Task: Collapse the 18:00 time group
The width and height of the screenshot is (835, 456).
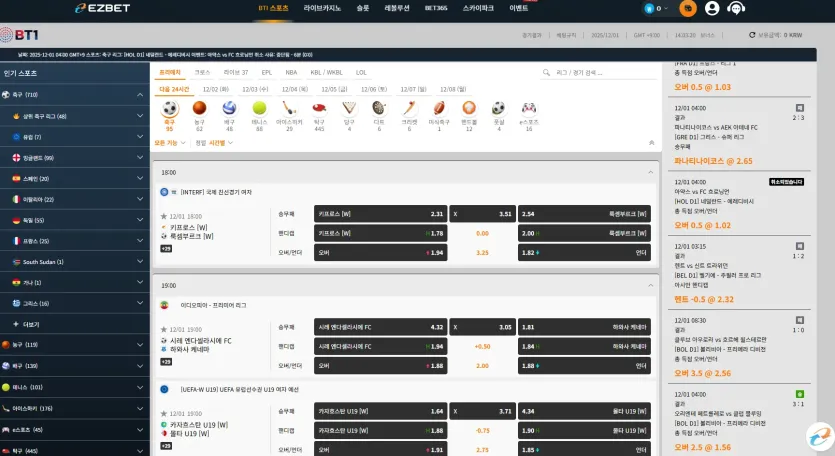Action: (x=650, y=172)
